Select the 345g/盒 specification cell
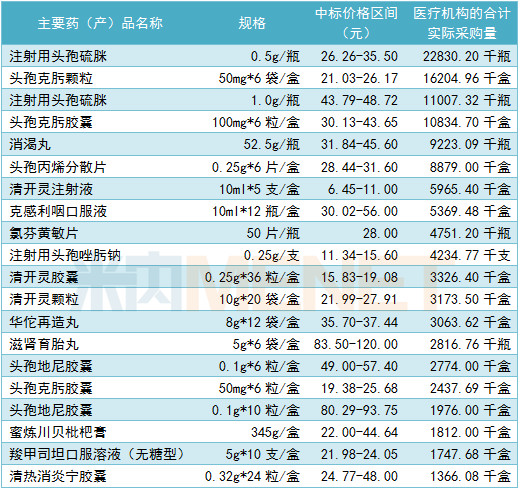This screenshot has width=520, height=491. (275, 432)
